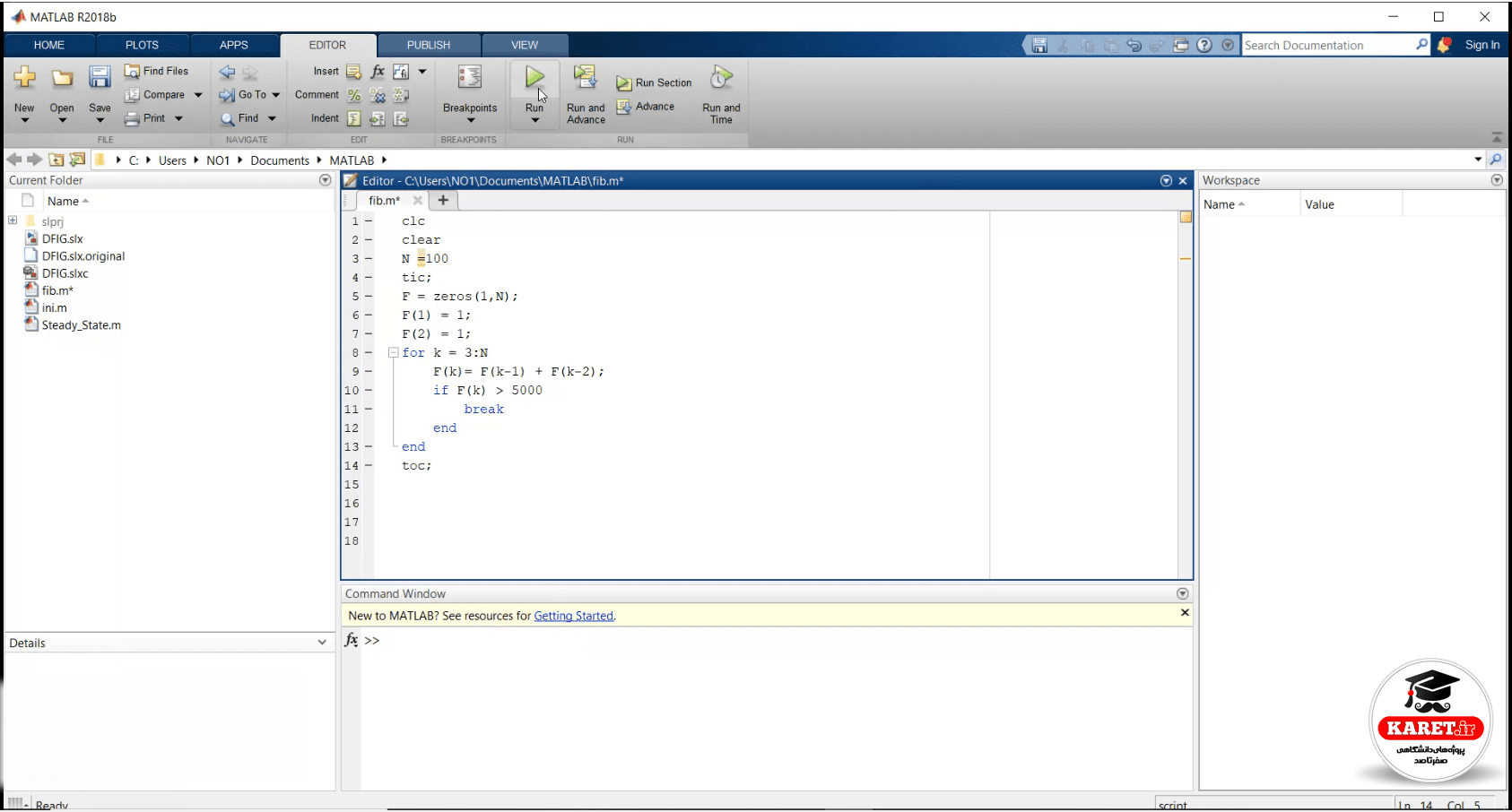Click the Search Documentation field
This screenshot has height=812, width=1512.
pyautogui.click(x=1329, y=45)
